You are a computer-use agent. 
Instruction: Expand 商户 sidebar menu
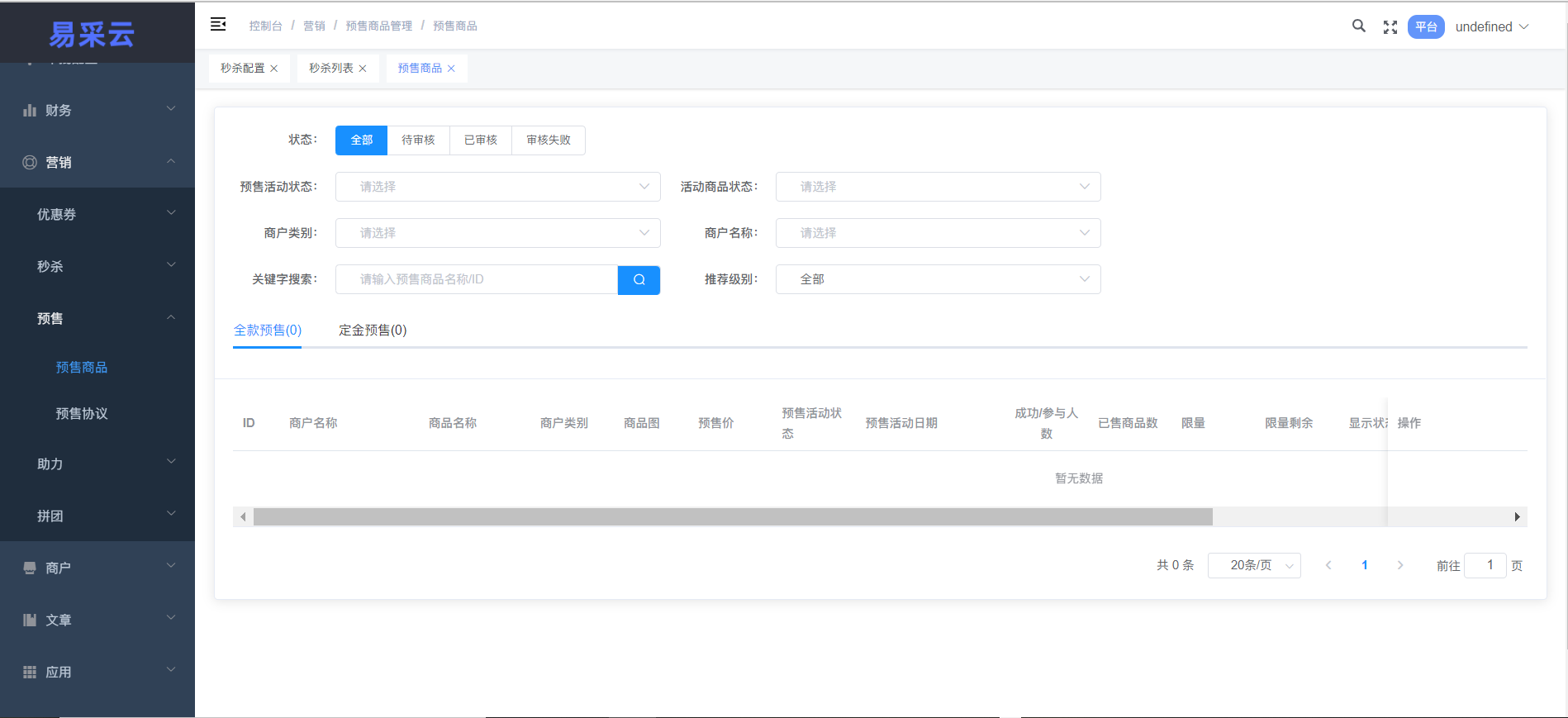coord(171,566)
